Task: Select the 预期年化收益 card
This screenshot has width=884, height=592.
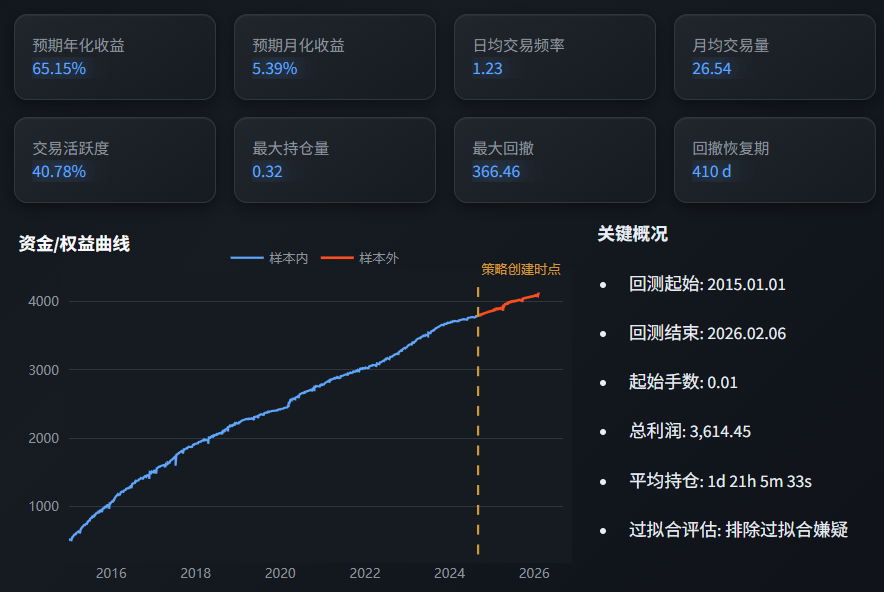Action: click(x=115, y=57)
